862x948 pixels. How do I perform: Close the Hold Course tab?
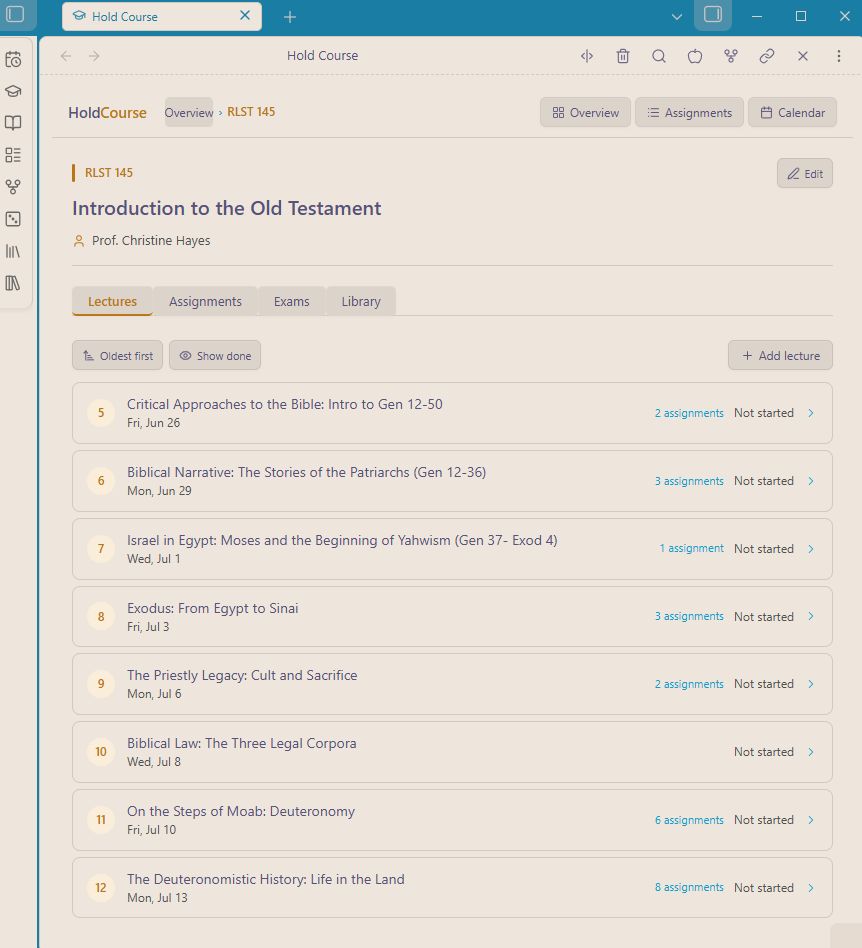(245, 16)
